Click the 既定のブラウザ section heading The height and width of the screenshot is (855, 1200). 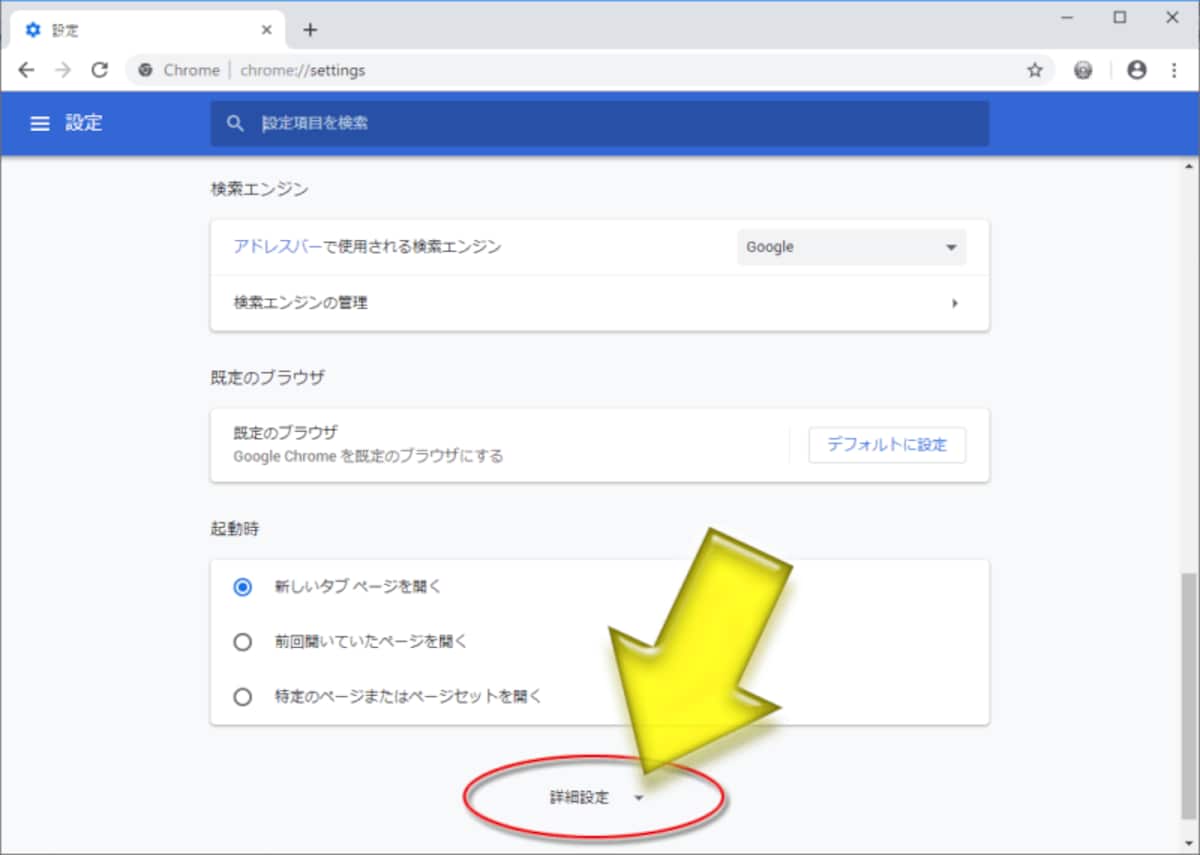click(267, 377)
